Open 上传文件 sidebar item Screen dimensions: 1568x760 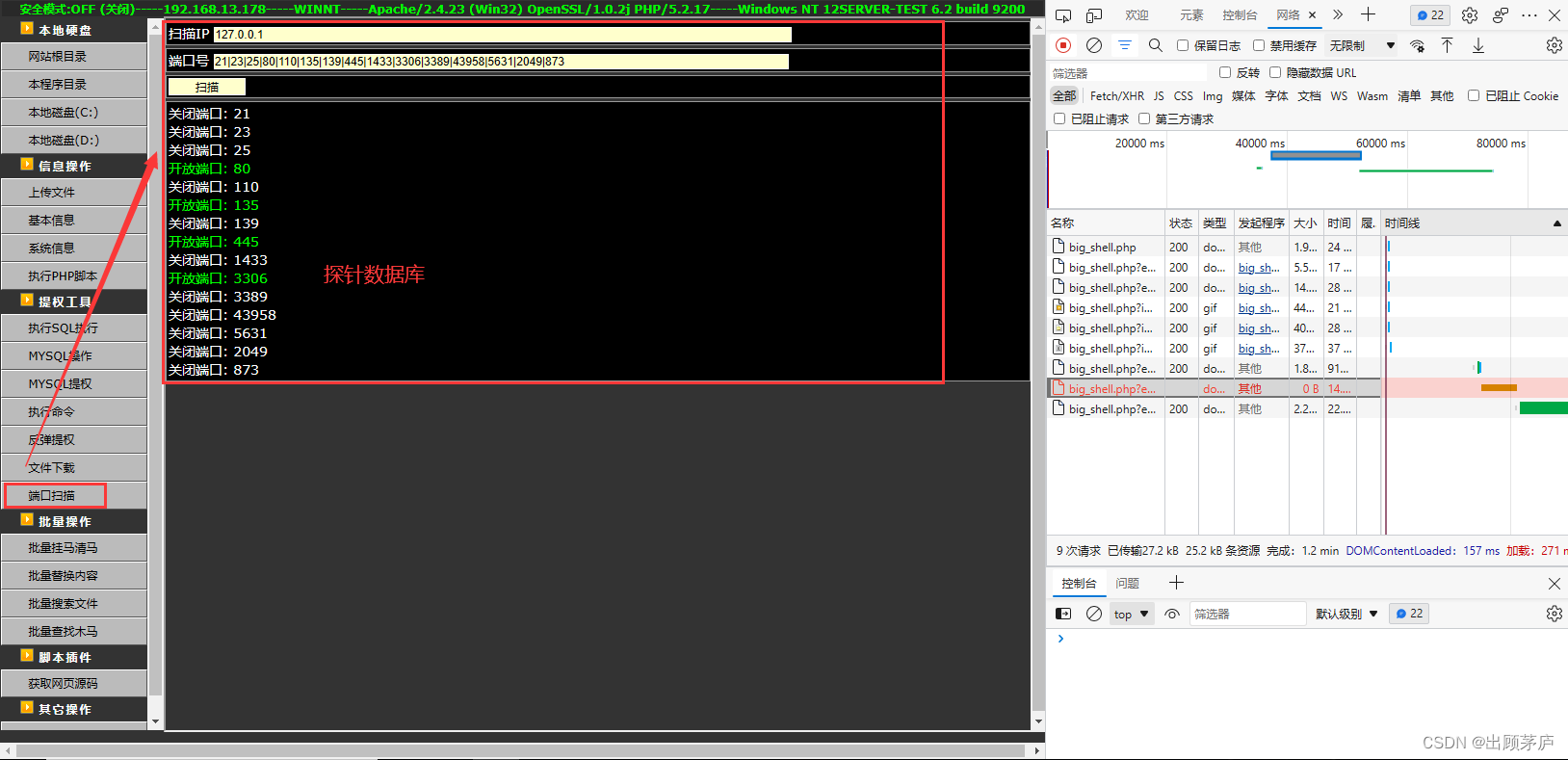(x=73, y=193)
